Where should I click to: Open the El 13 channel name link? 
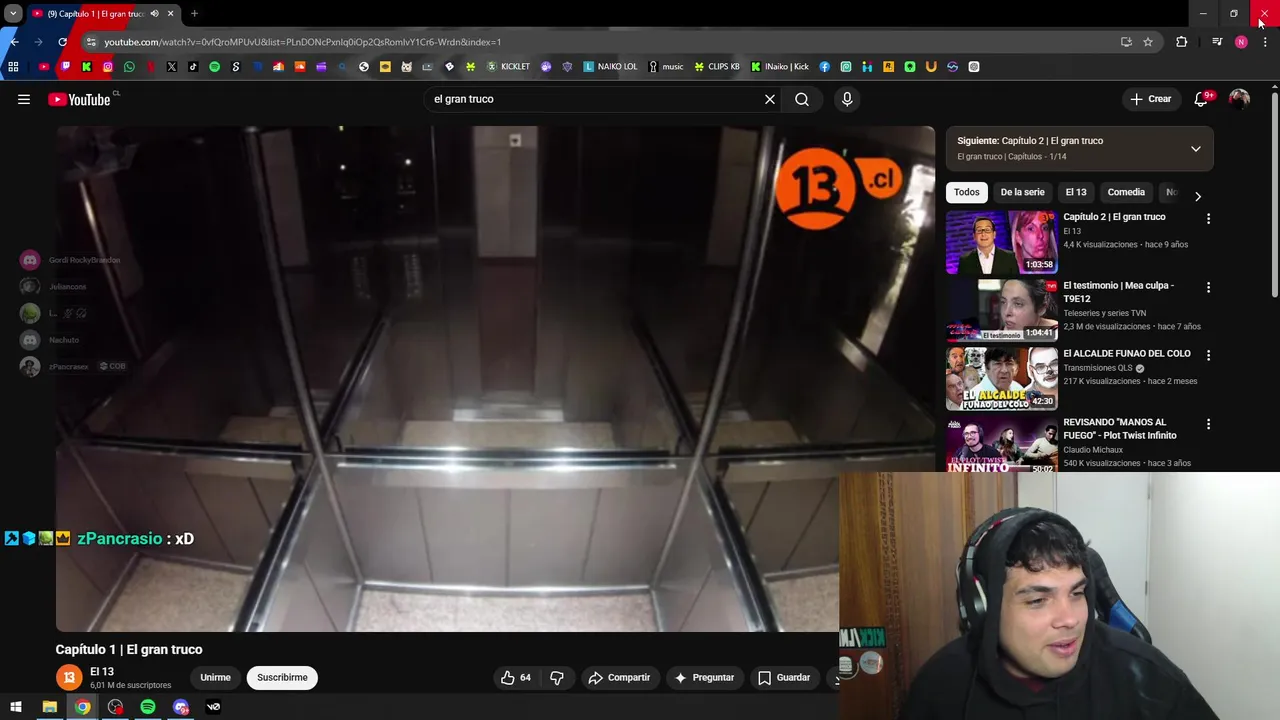click(x=102, y=672)
